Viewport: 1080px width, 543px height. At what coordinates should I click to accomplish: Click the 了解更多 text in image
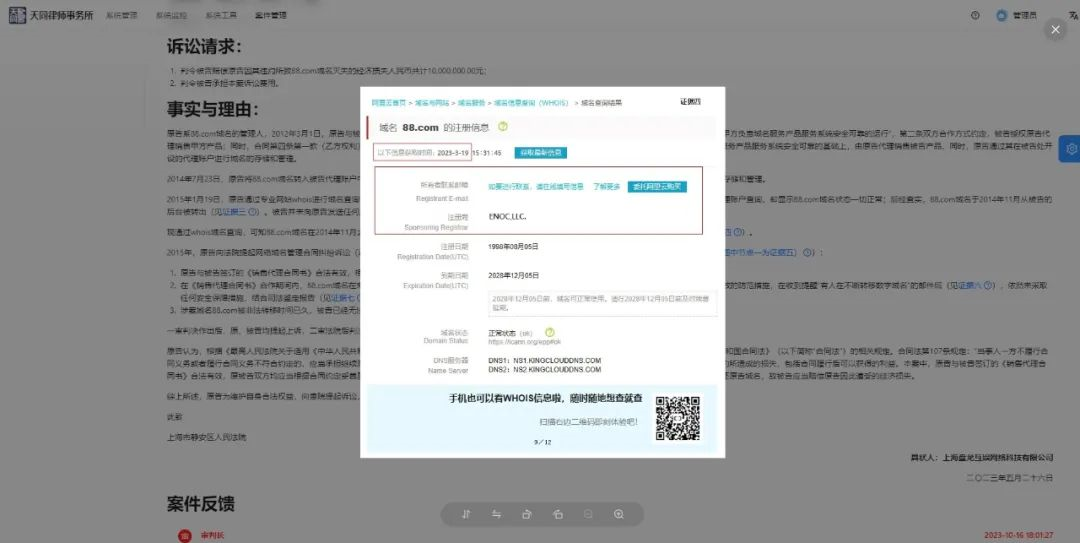tap(607, 187)
